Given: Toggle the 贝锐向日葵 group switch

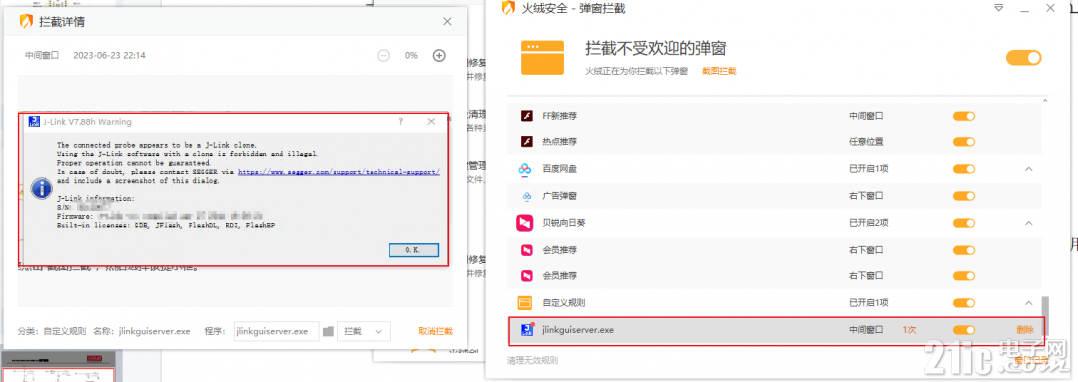Looking at the screenshot, I should coord(964,223).
